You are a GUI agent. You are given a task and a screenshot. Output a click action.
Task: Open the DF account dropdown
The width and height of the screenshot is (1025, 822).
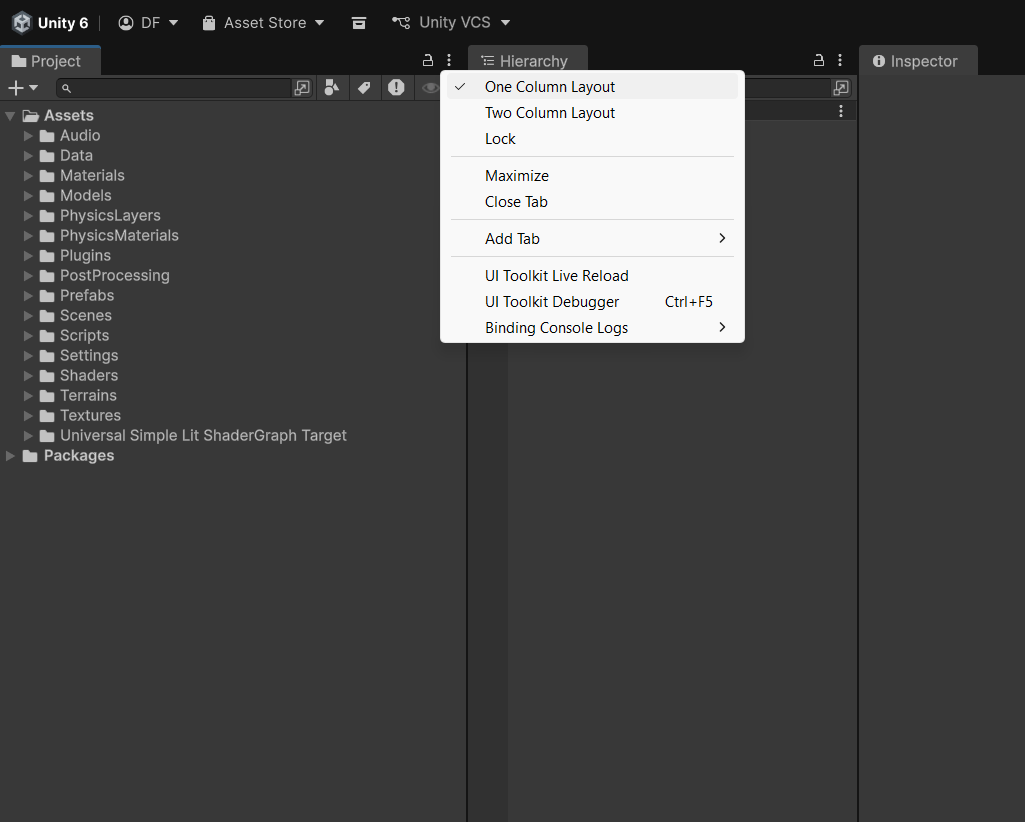click(x=148, y=23)
